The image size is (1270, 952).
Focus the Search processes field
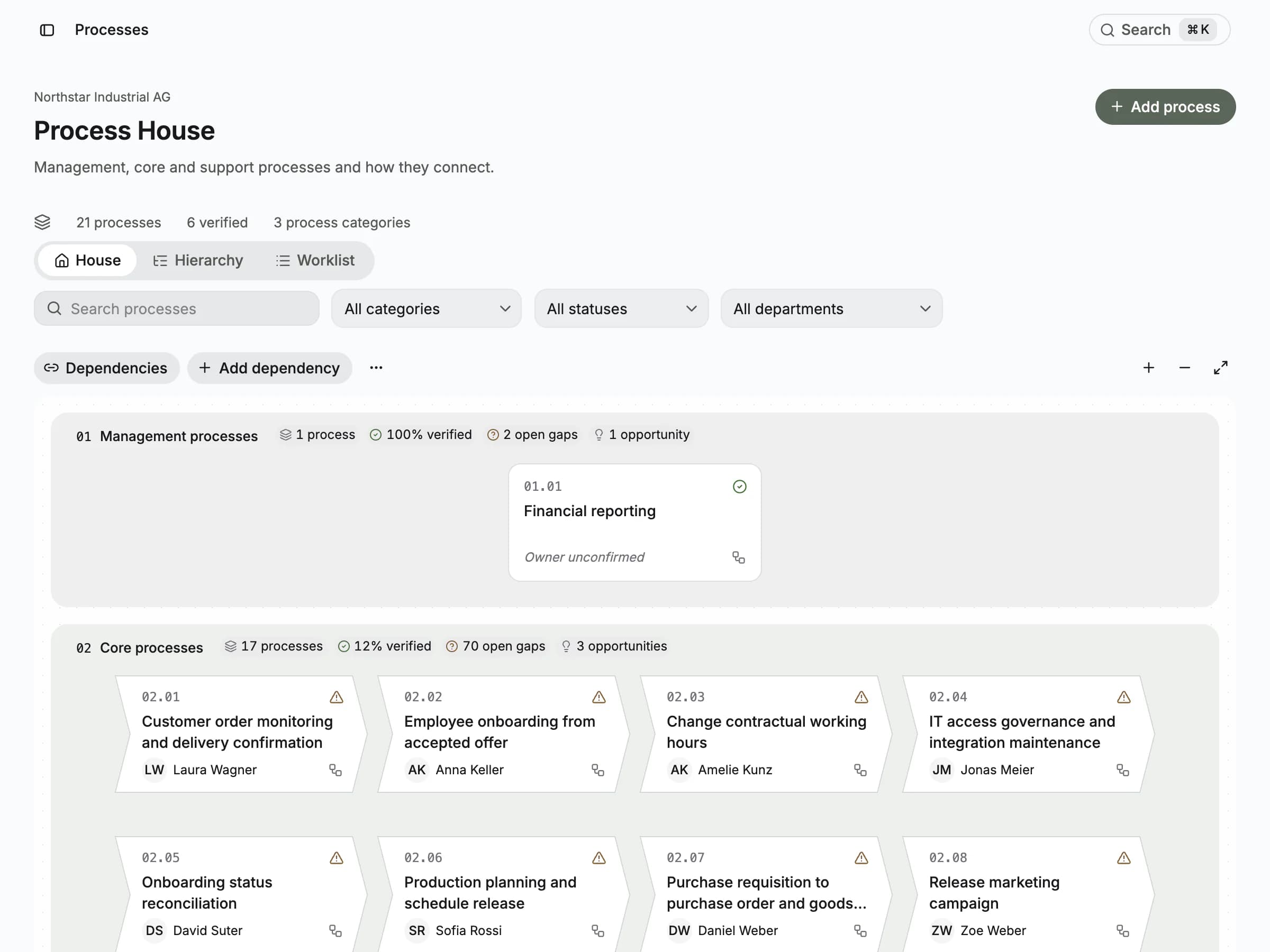point(177,309)
